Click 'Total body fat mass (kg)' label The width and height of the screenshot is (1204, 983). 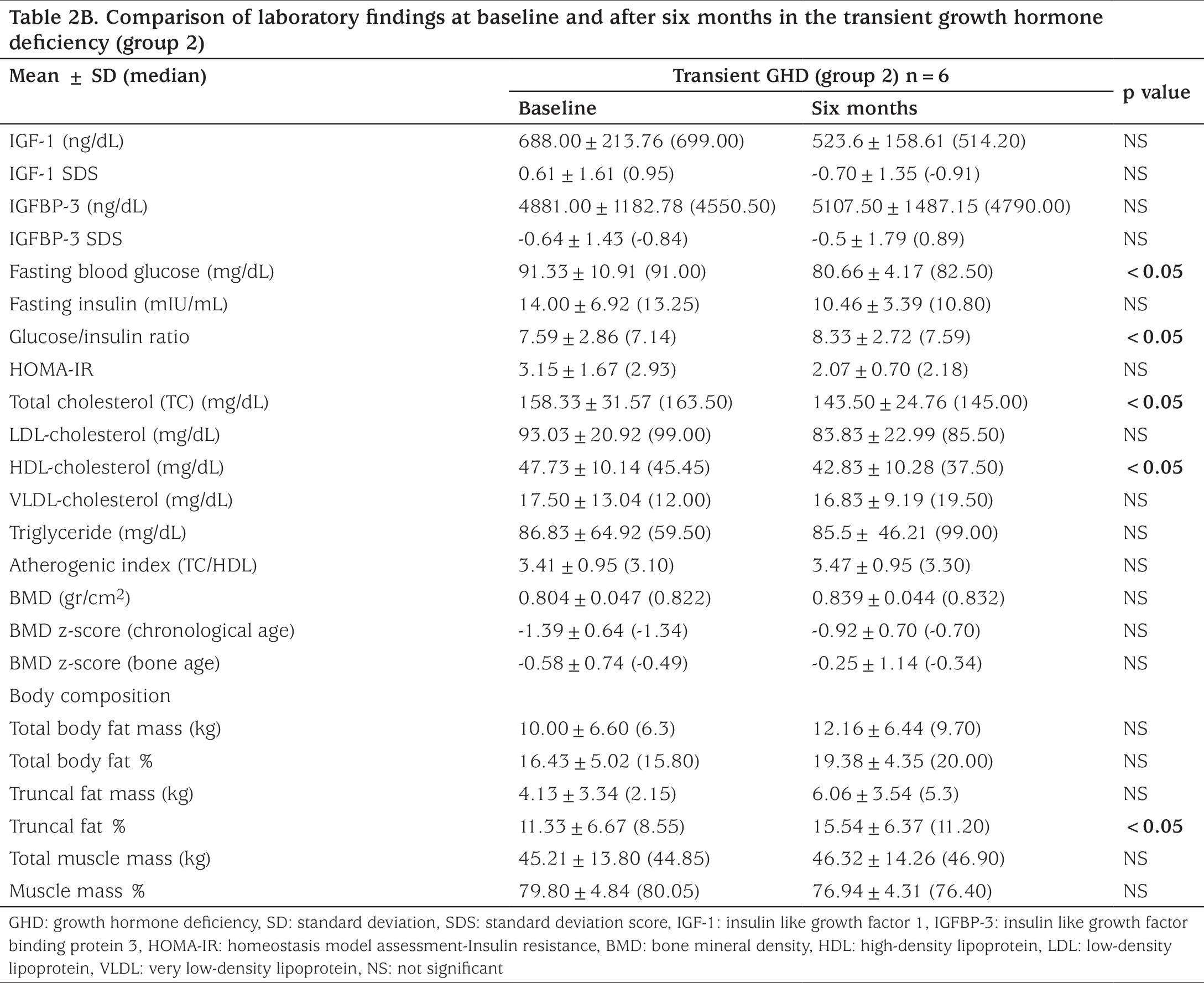tap(115, 728)
